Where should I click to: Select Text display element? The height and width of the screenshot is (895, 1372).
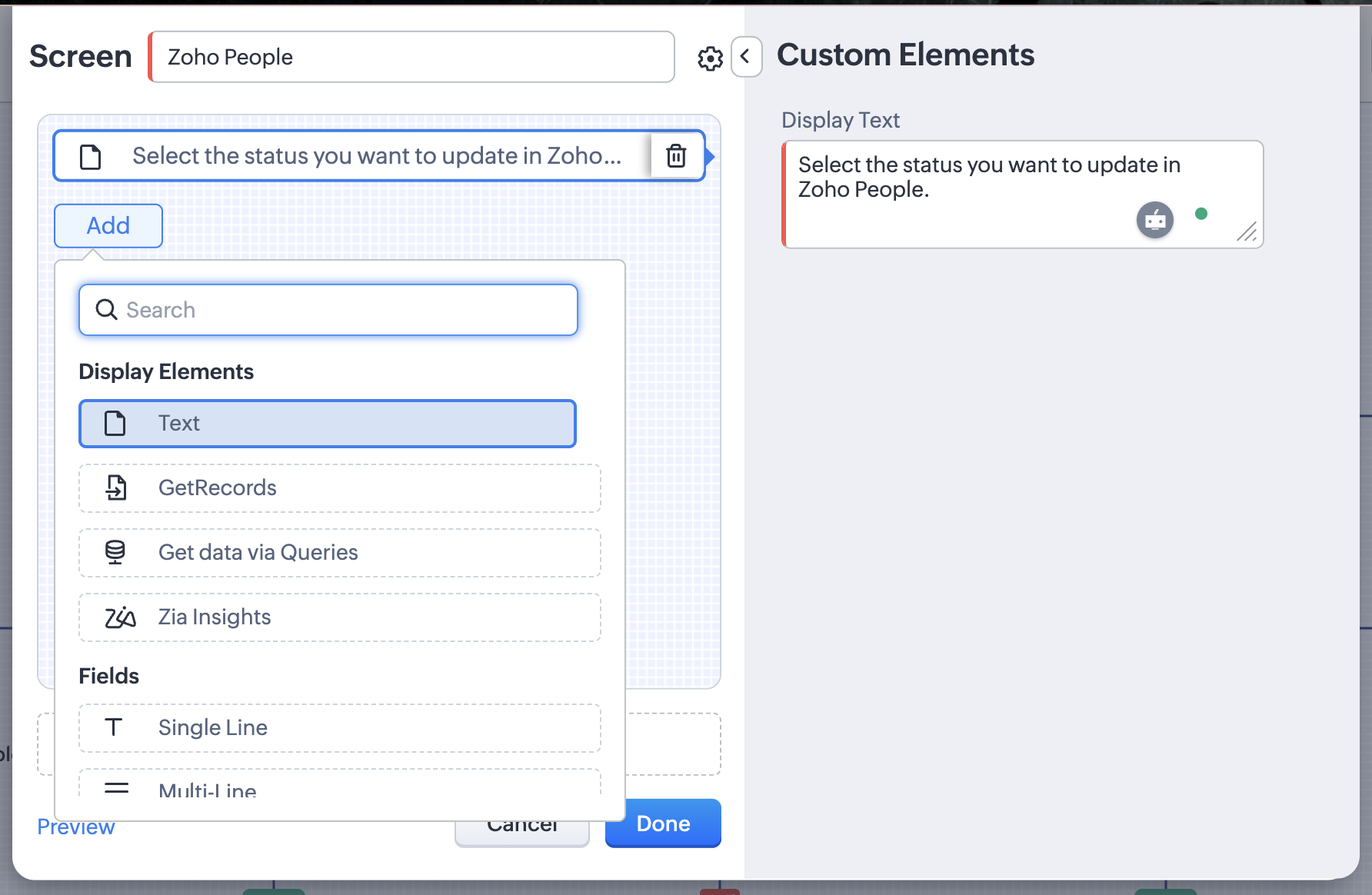pyautogui.click(x=328, y=424)
